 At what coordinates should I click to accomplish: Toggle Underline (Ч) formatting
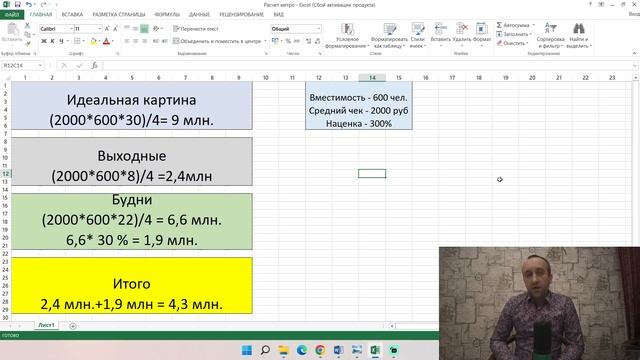[x=61, y=41]
